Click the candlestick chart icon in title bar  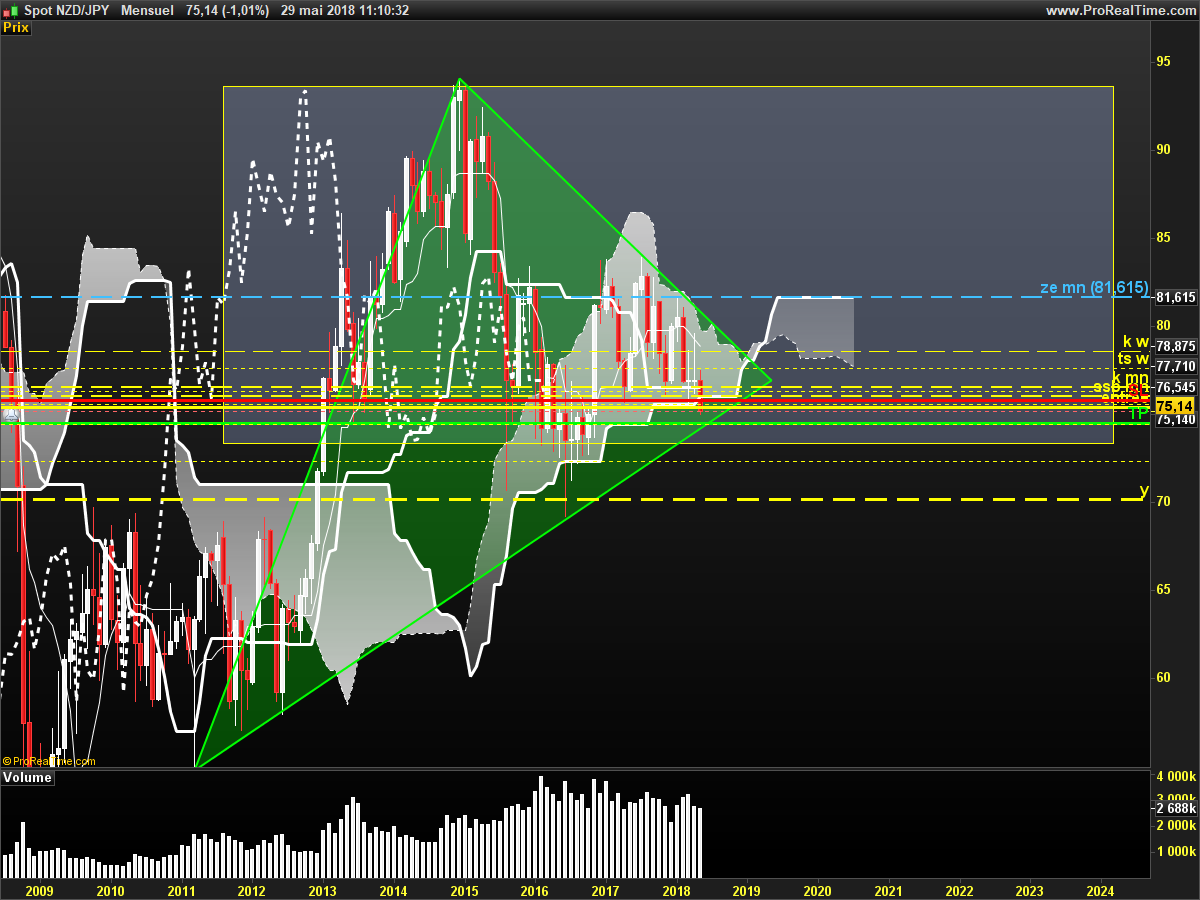12,10
